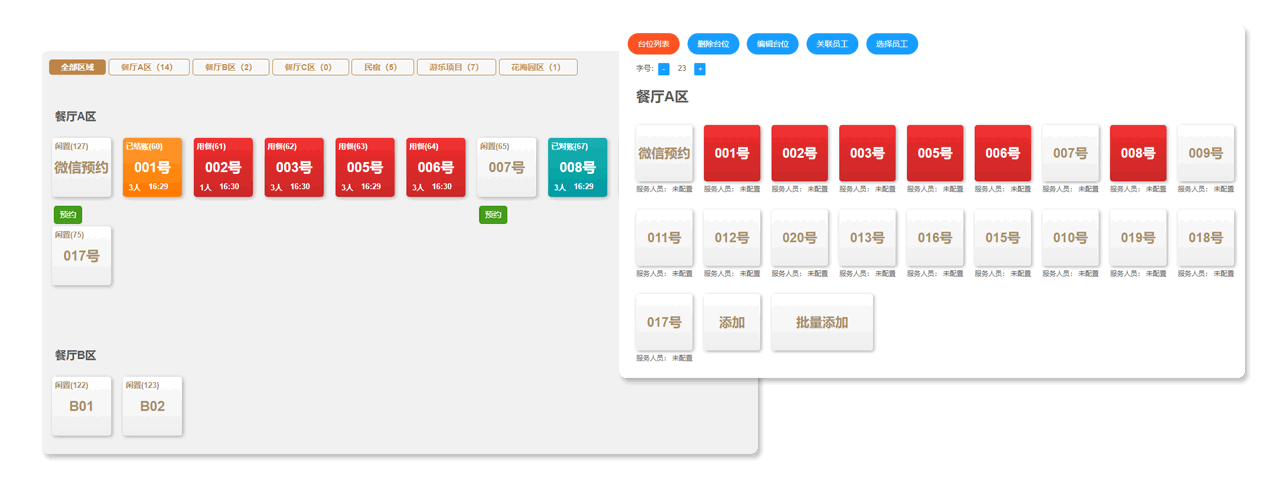The width and height of the screenshot is (1280, 480).
Task: Select the 全部区域 area tab
Action: pyautogui.click(x=77, y=67)
